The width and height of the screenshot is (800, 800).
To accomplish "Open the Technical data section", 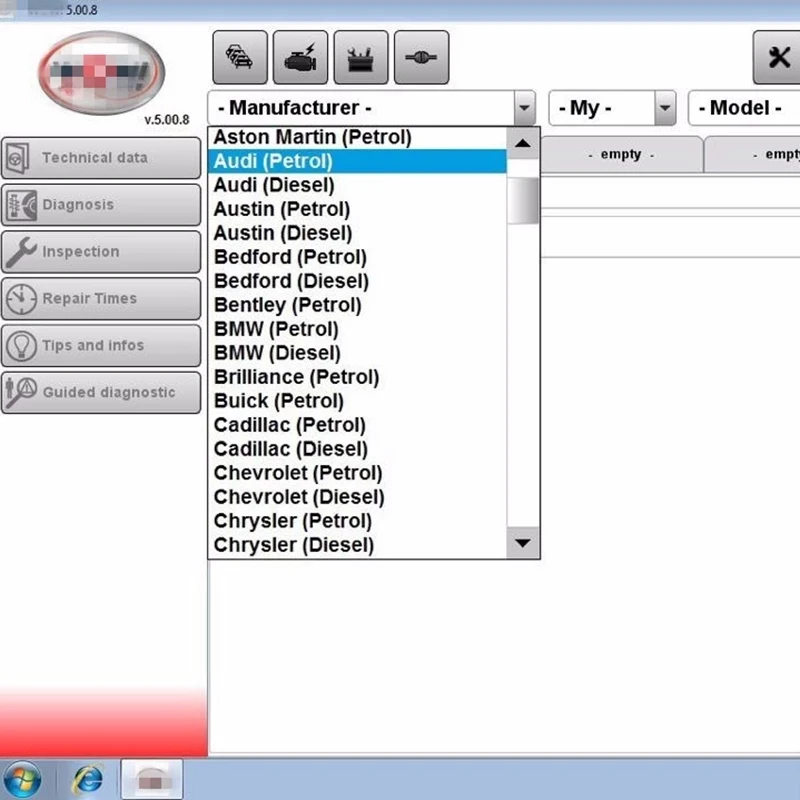I will [101, 158].
